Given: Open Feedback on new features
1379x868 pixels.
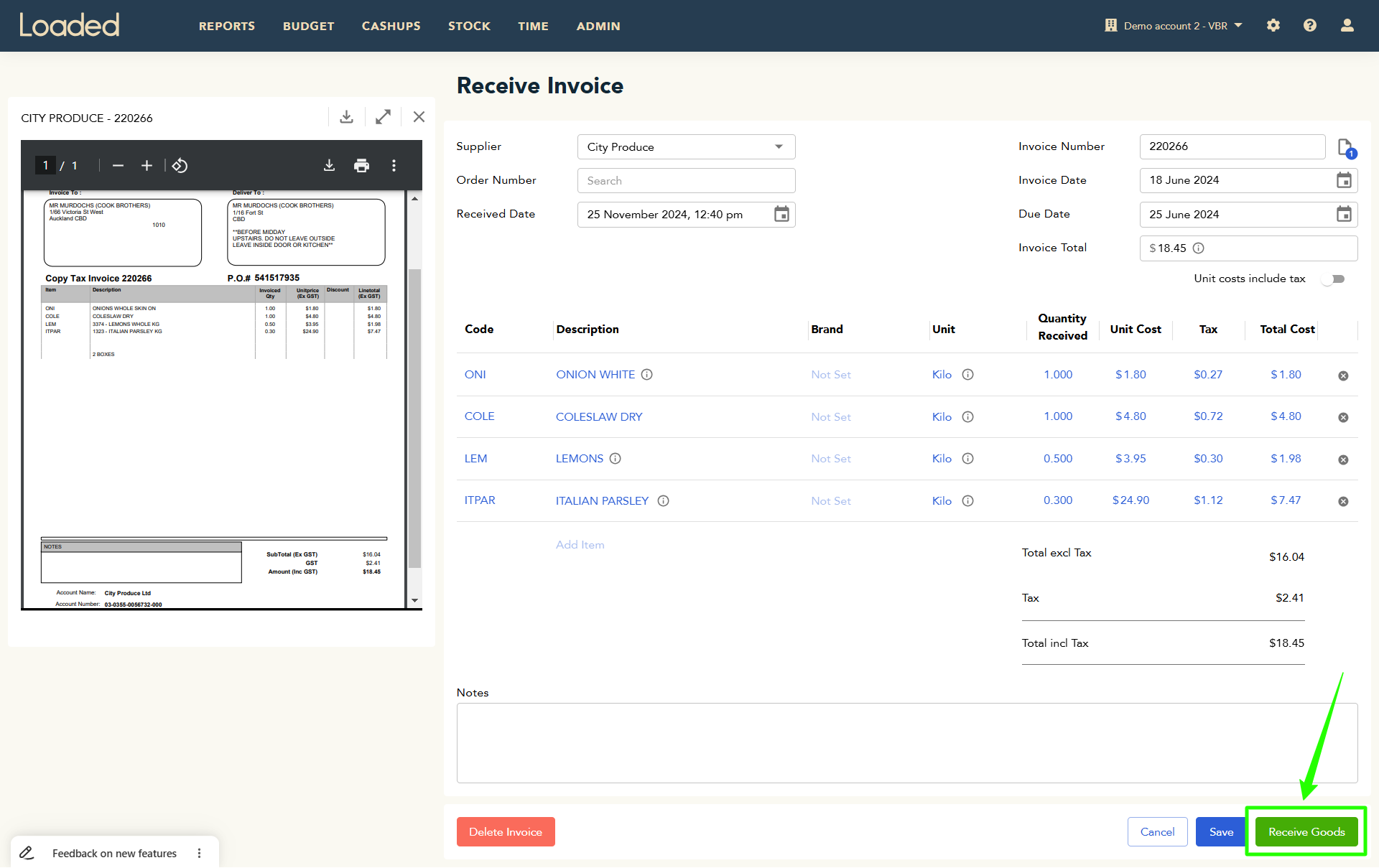Looking at the screenshot, I should (114, 853).
